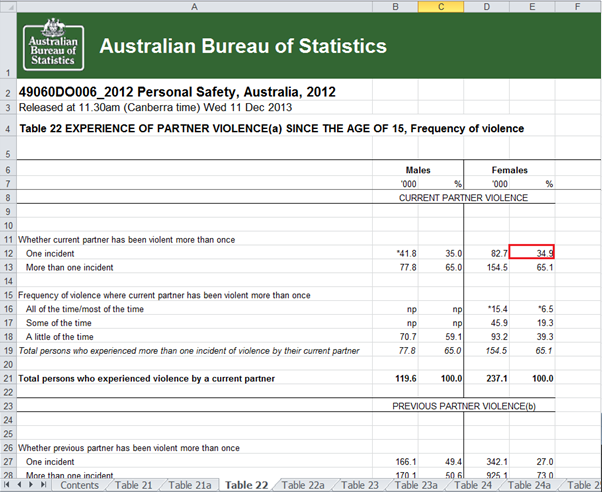Click the 'Australian Bureau of Statistics' banner title

pyautogui.click(x=243, y=46)
